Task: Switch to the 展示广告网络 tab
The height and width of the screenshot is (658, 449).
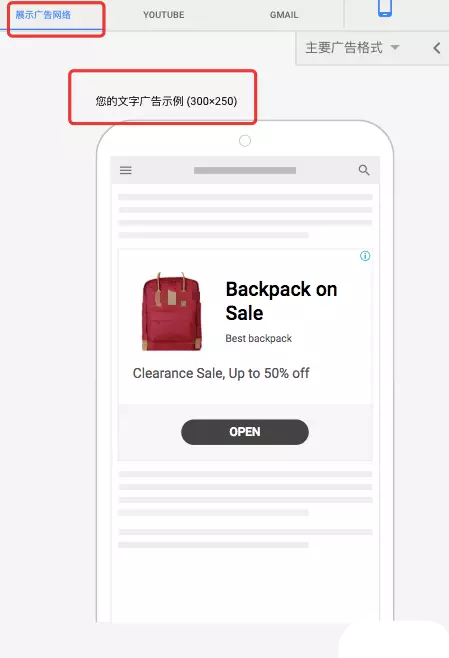Action: point(43,15)
